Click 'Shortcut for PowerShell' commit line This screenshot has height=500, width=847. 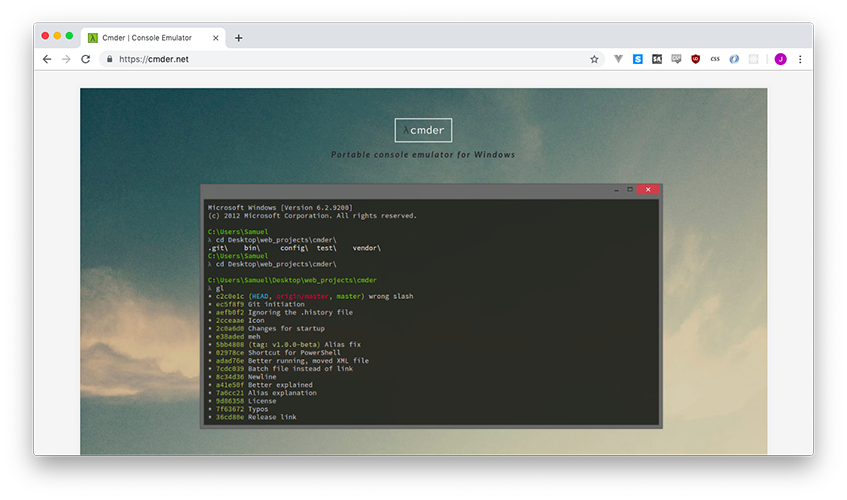click(274, 353)
